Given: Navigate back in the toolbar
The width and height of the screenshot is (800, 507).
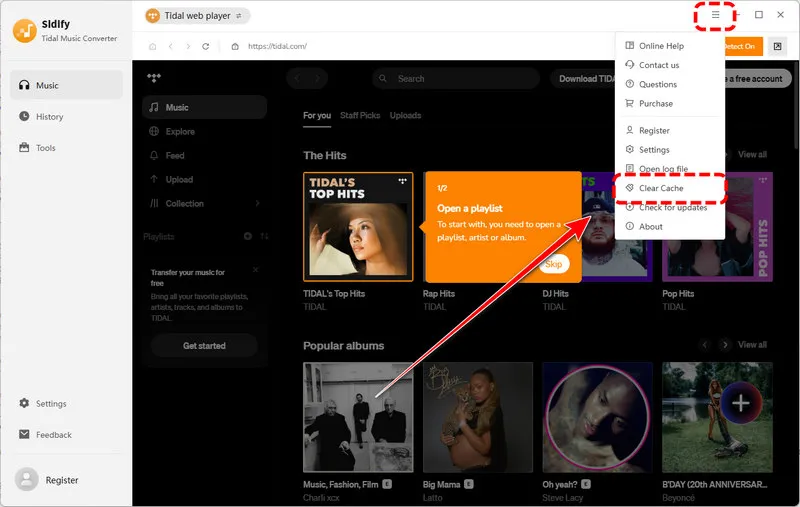Looking at the screenshot, I should [x=170, y=46].
